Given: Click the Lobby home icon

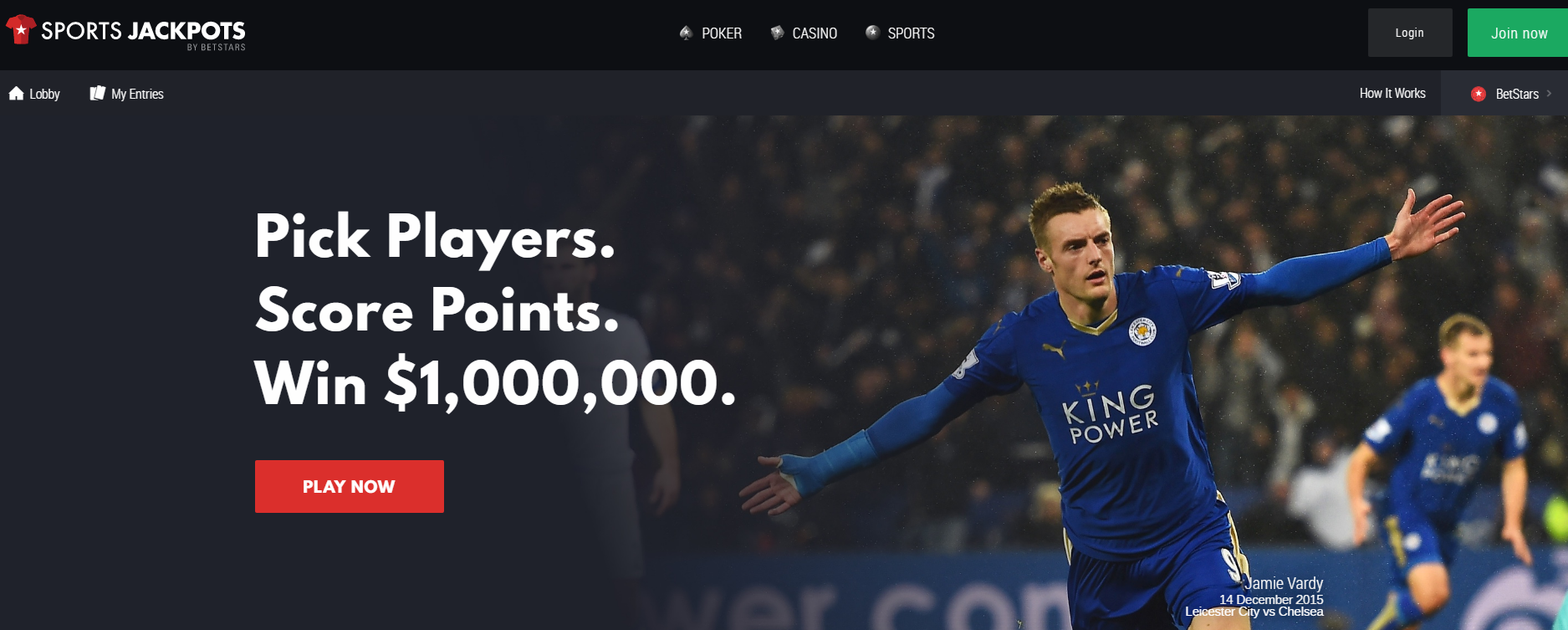Looking at the screenshot, I should point(16,93).
